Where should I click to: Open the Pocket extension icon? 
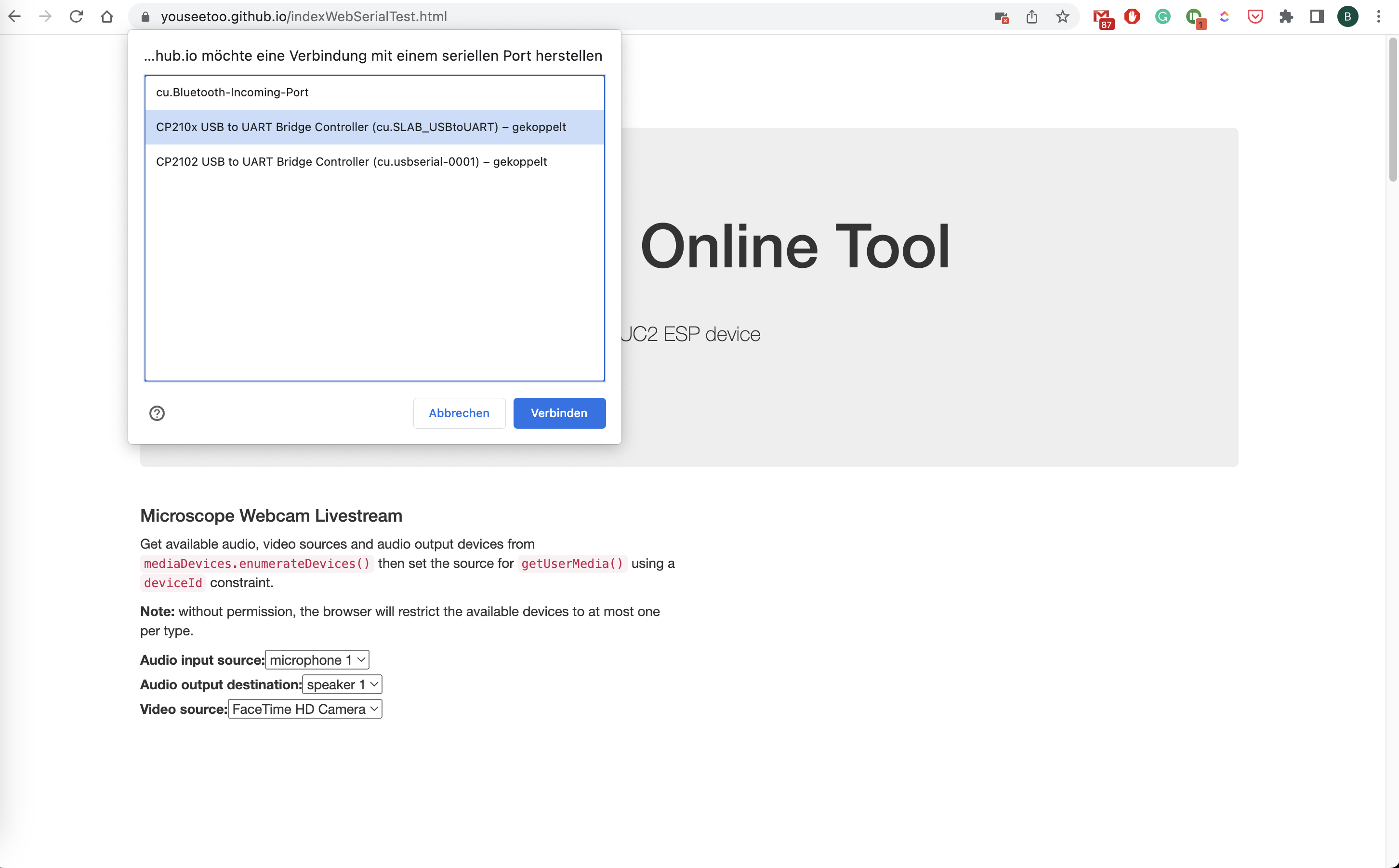coord(1255,17)
